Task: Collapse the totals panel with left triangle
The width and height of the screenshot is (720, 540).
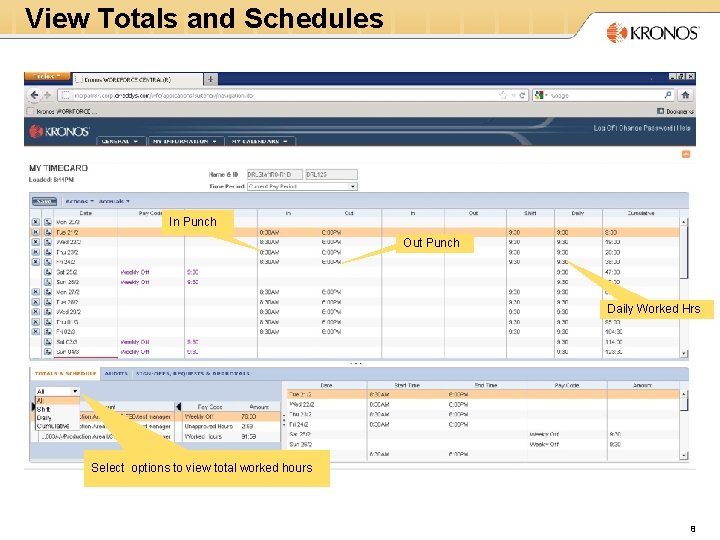Action: click(178, 406)
